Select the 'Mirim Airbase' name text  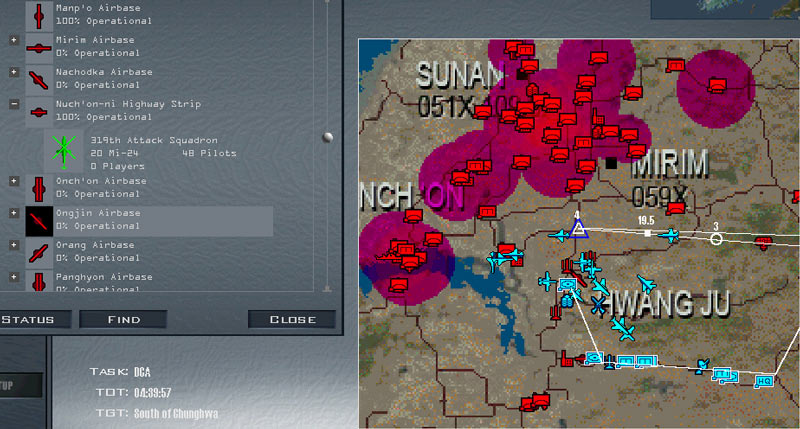pos(95,40)
